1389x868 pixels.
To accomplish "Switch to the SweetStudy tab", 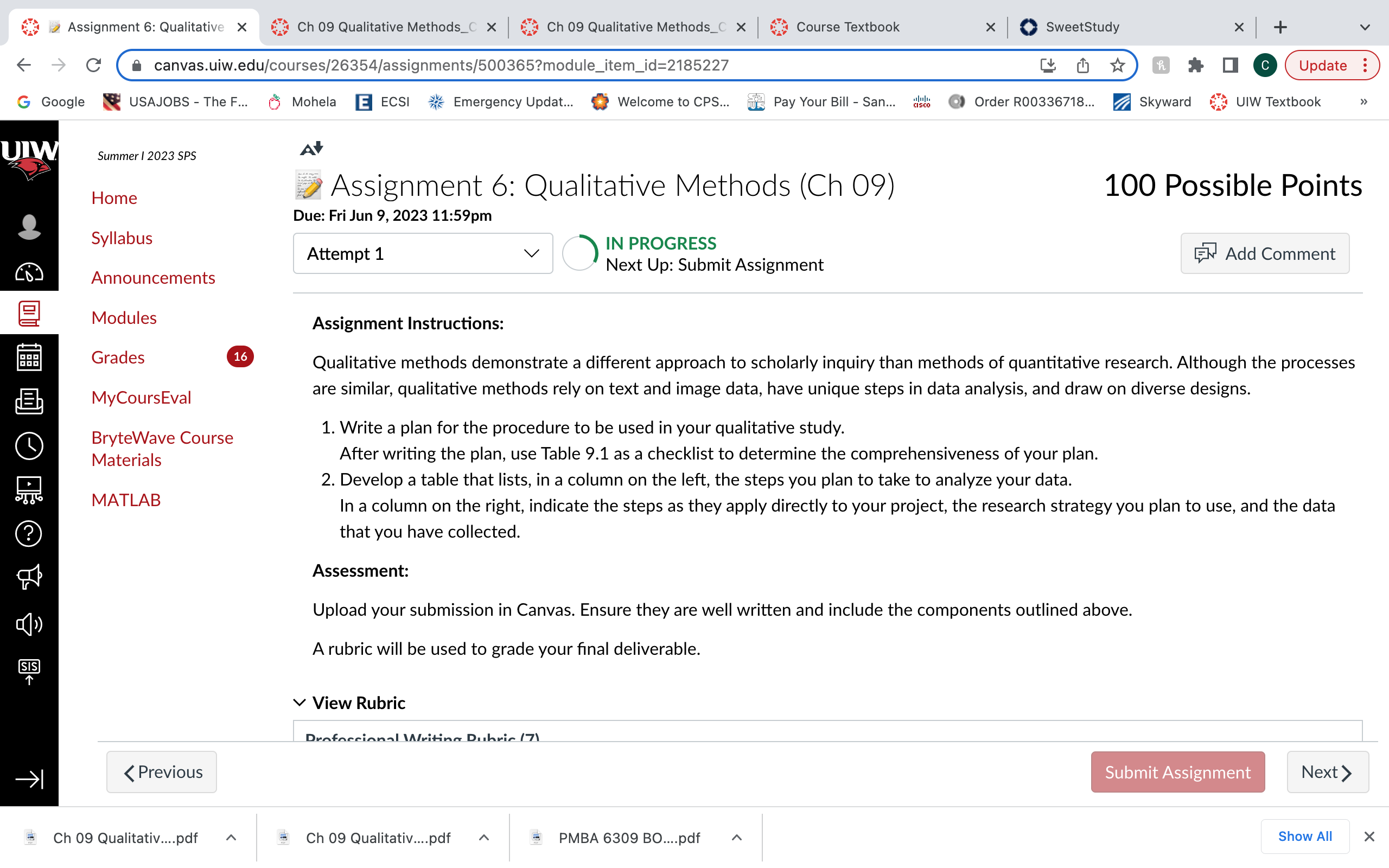I will coord(1132,27).
